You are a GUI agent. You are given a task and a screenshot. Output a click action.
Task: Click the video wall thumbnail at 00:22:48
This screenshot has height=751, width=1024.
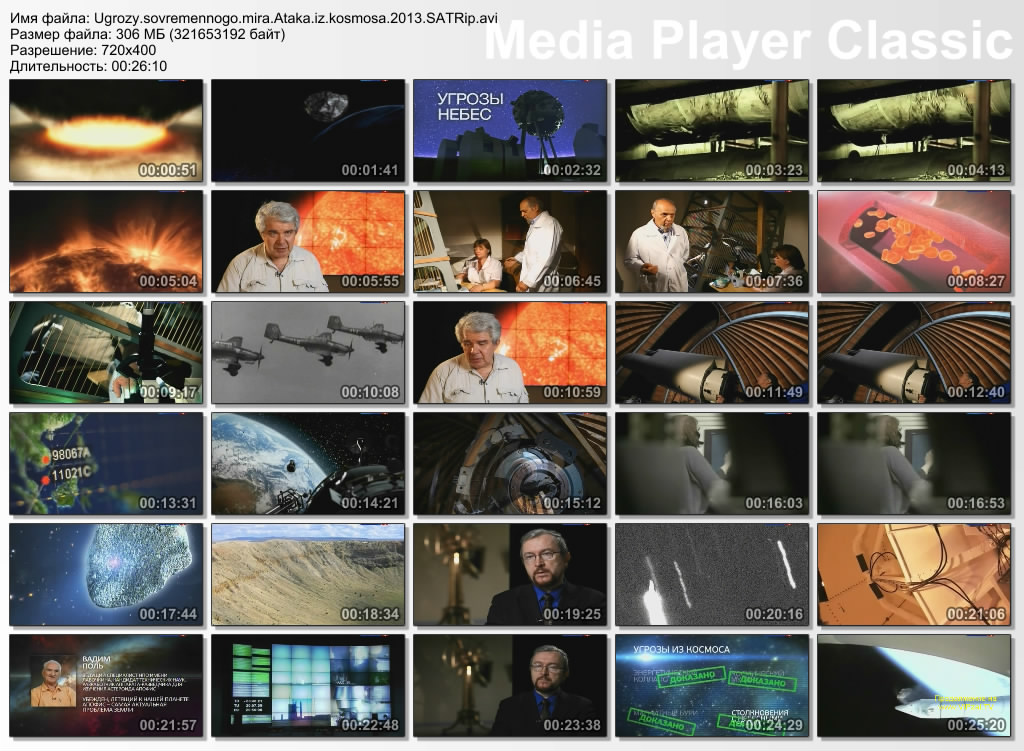click(x=308, y=685)
